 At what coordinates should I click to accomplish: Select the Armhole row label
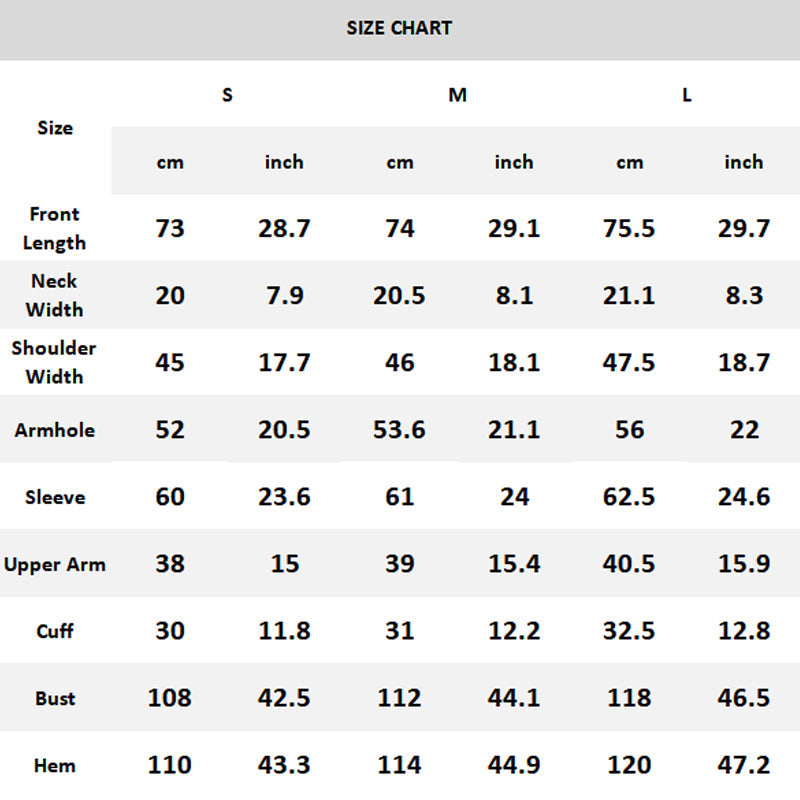55,430
